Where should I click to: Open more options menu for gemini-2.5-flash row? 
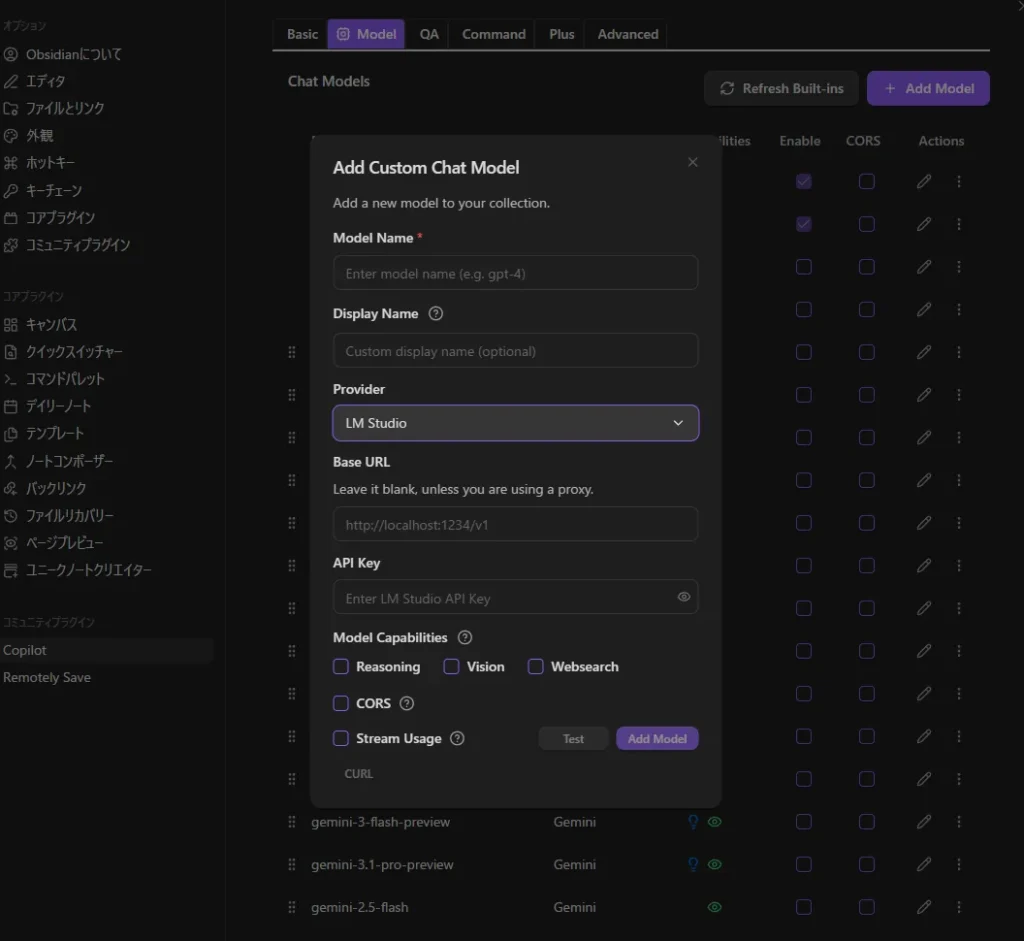959,907
